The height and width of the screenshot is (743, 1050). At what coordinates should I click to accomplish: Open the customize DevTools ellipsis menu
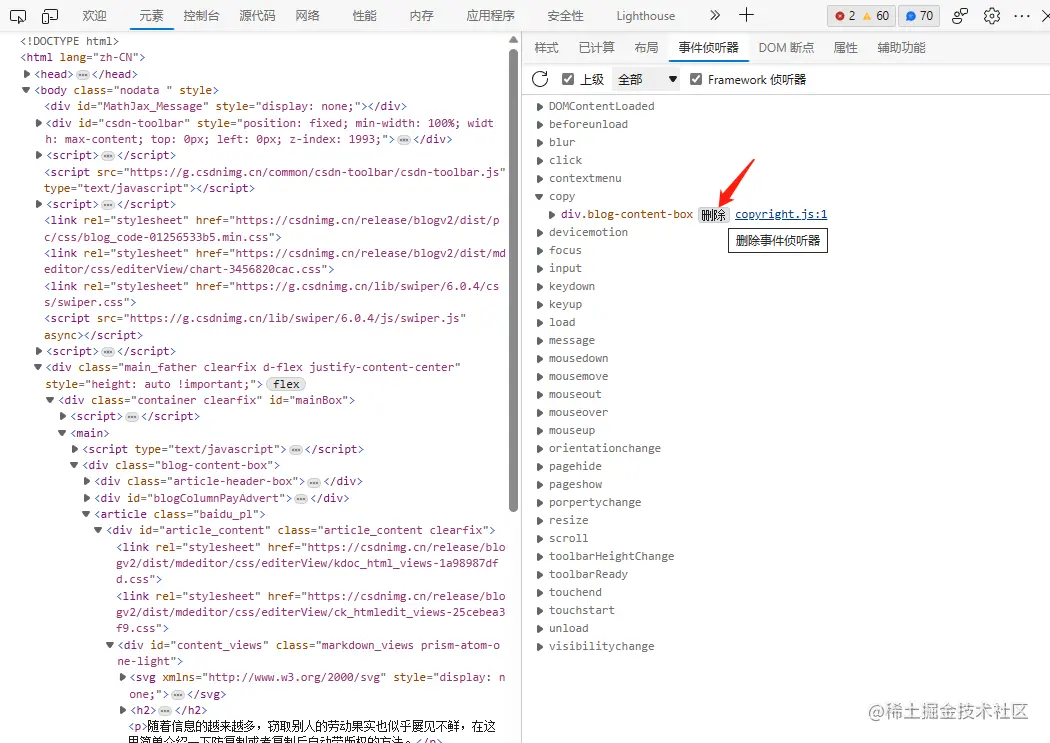coord(1022,15)
